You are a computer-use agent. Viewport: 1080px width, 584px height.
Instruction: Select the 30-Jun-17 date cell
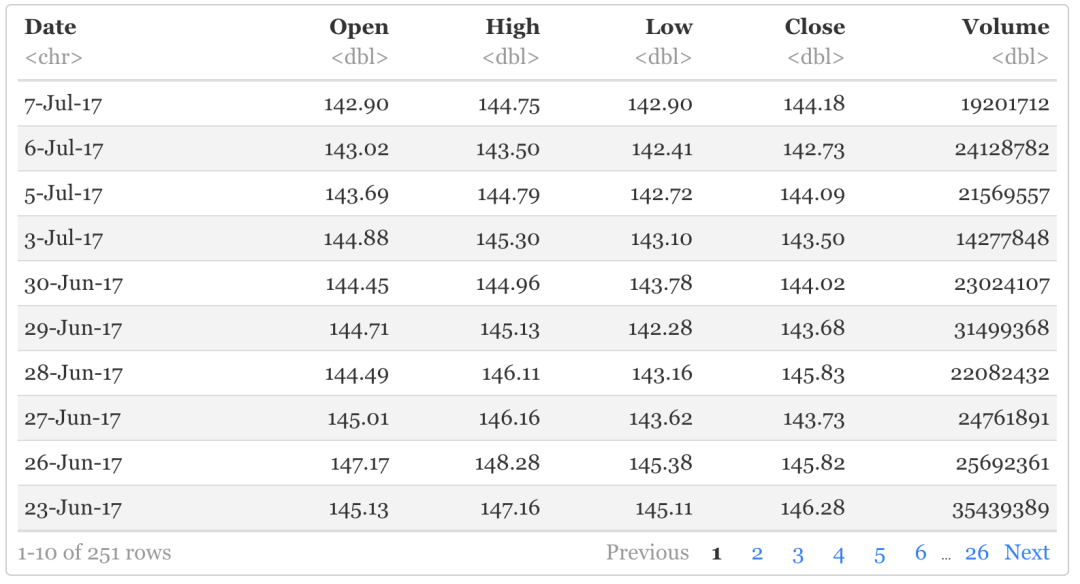tap(74, 284)
